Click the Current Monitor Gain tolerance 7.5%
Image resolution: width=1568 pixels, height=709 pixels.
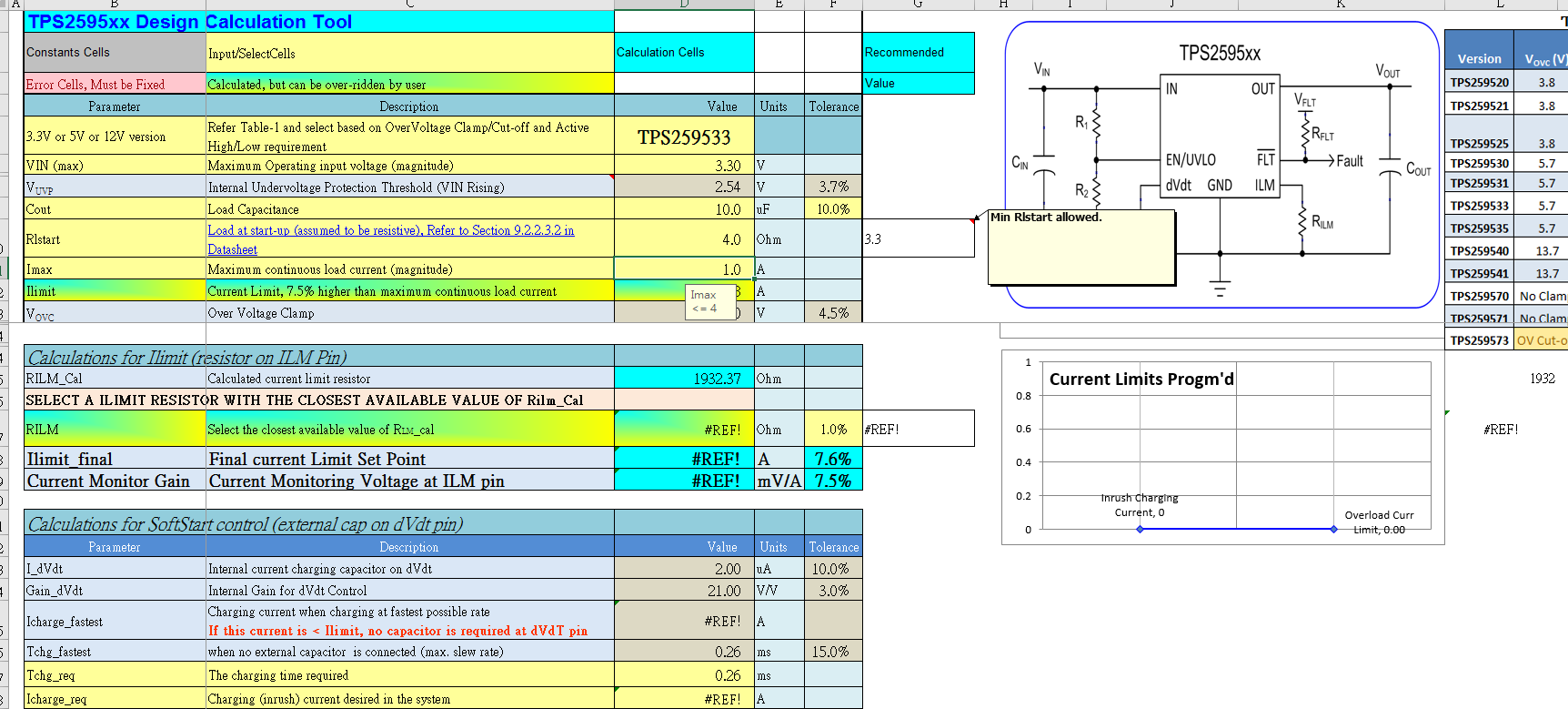click(x=833, y=480)
